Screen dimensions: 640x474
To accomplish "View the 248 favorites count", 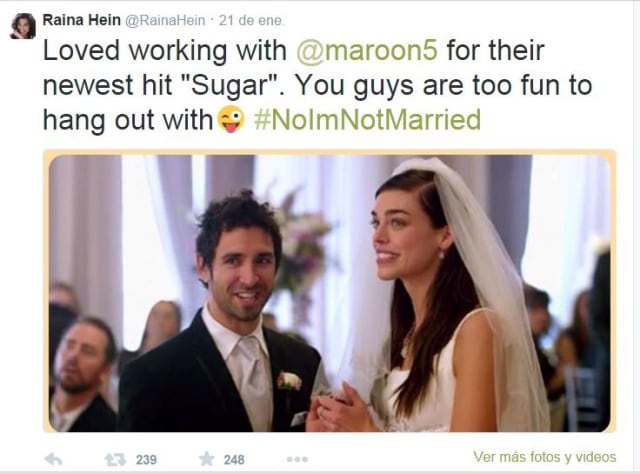I will [234, 460].
